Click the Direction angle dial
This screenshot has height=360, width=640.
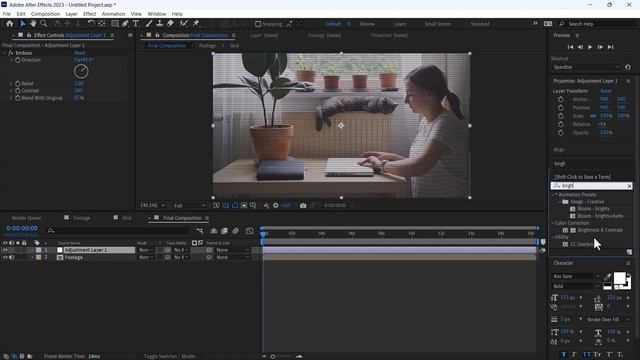point(81,71)
